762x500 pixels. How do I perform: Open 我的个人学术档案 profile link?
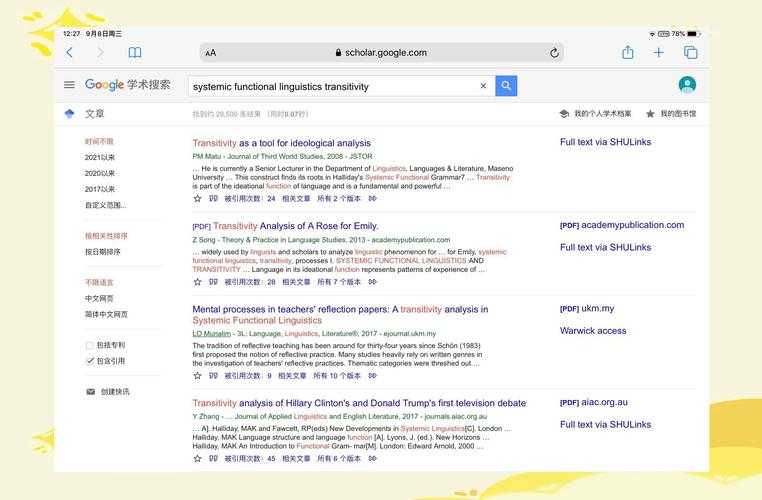point(603,114)
